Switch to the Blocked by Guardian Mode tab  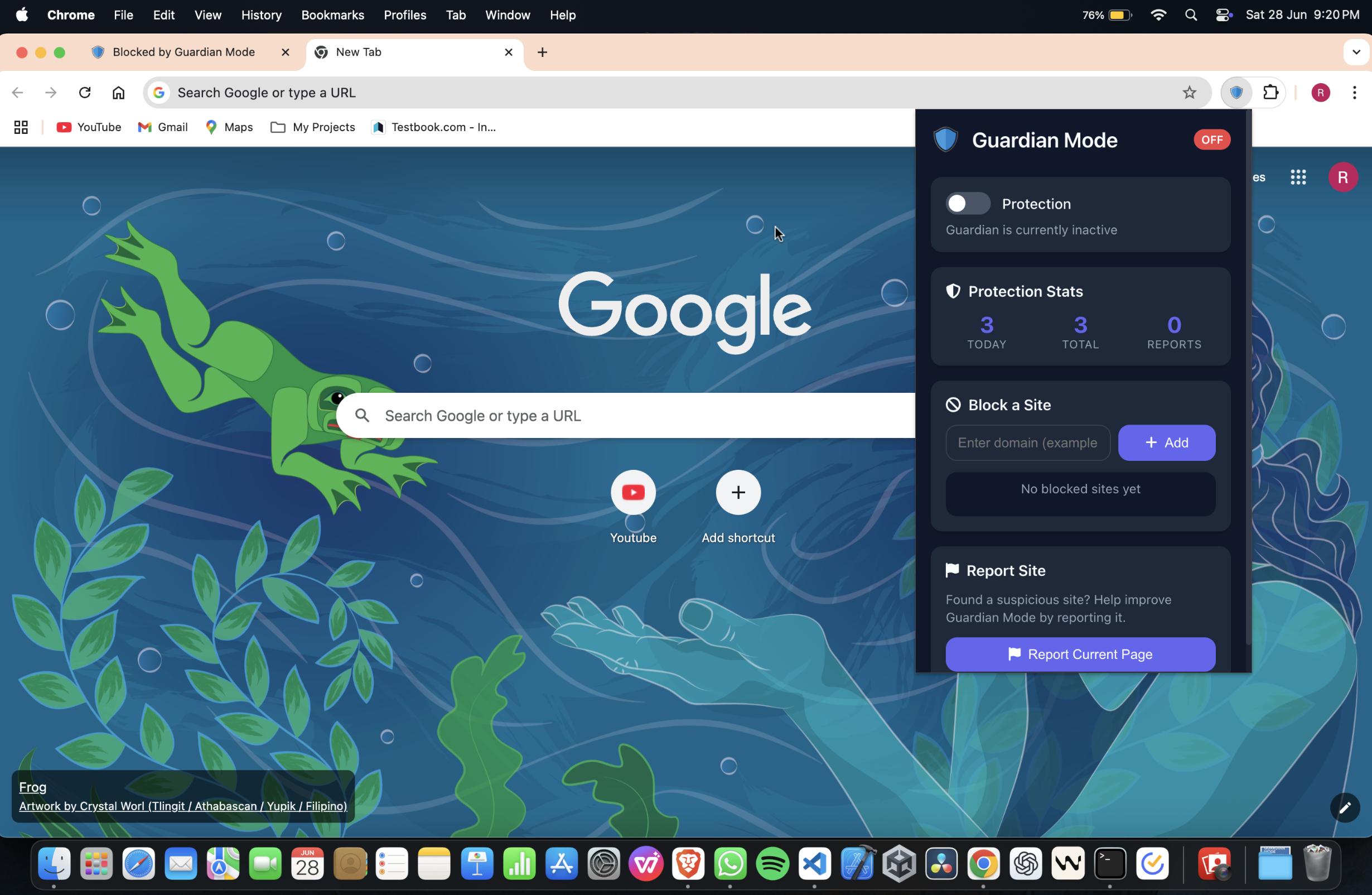click(183, 52)
